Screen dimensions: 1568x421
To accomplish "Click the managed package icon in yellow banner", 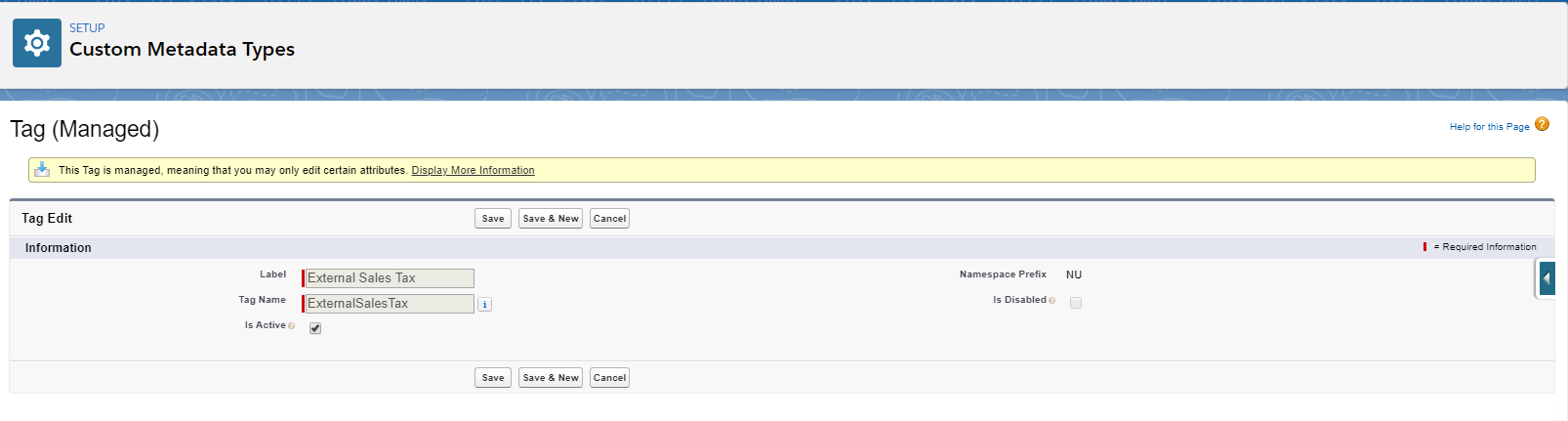I will point(42,170).
